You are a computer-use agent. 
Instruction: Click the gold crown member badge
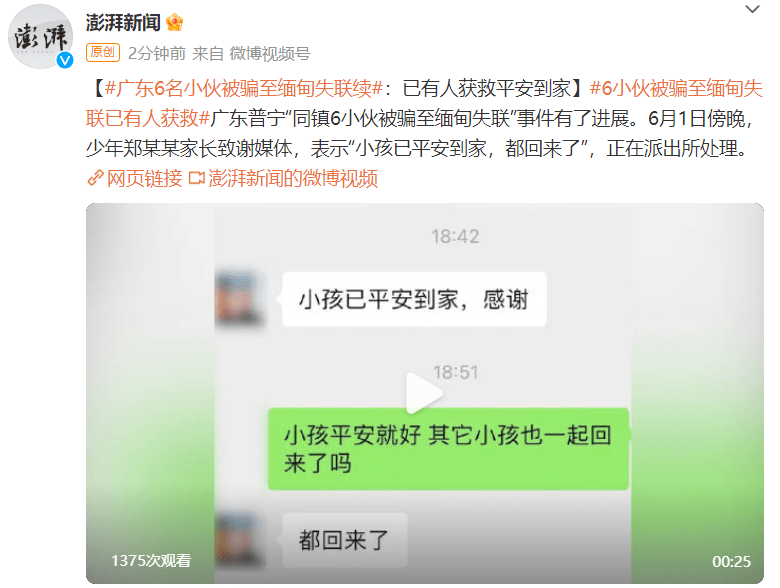click(x=175, y=22)
